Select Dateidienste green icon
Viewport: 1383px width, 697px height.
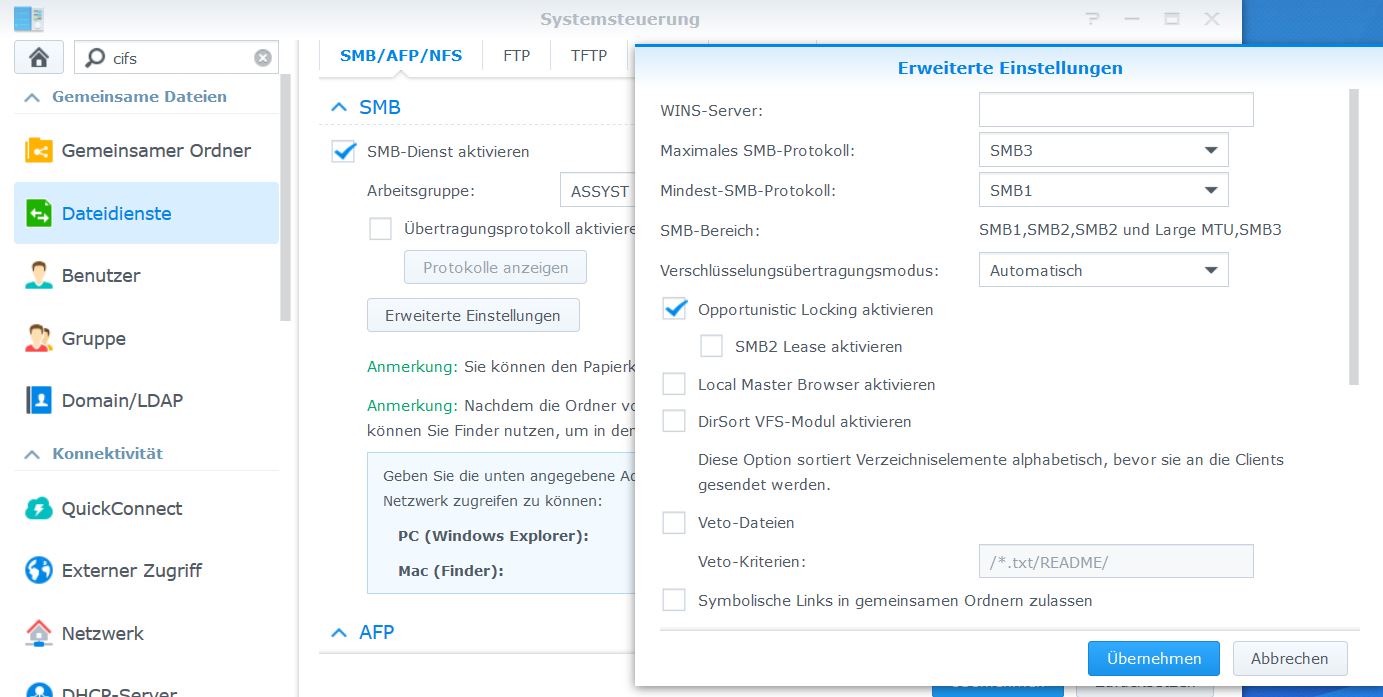coord(39,213)
